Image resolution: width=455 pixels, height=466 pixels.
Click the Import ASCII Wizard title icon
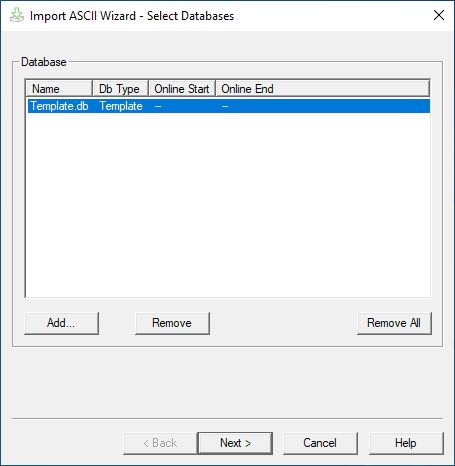pos(16,15)
